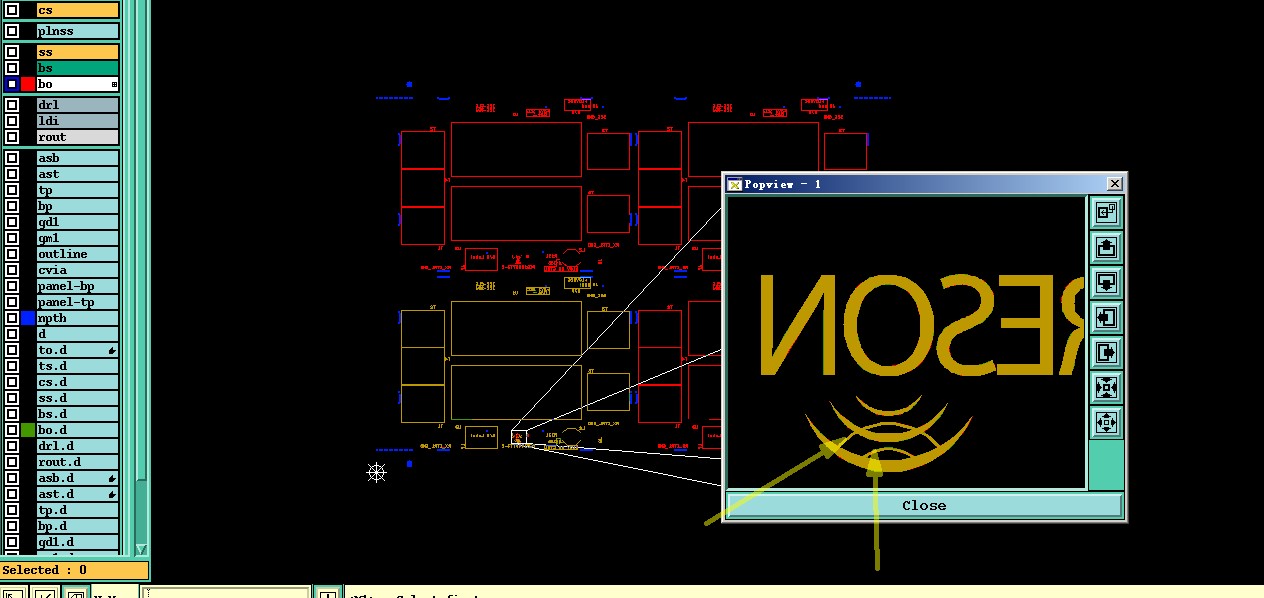Select the bo layer name
This screenshot has width=1264, height=598.
(x=78, y=84)
